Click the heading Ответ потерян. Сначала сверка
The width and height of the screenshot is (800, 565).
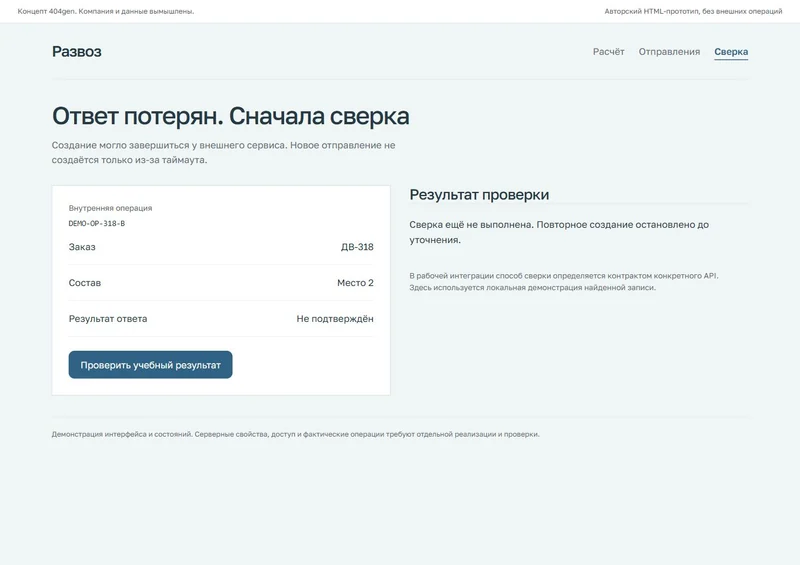click(x=231, y=116)
